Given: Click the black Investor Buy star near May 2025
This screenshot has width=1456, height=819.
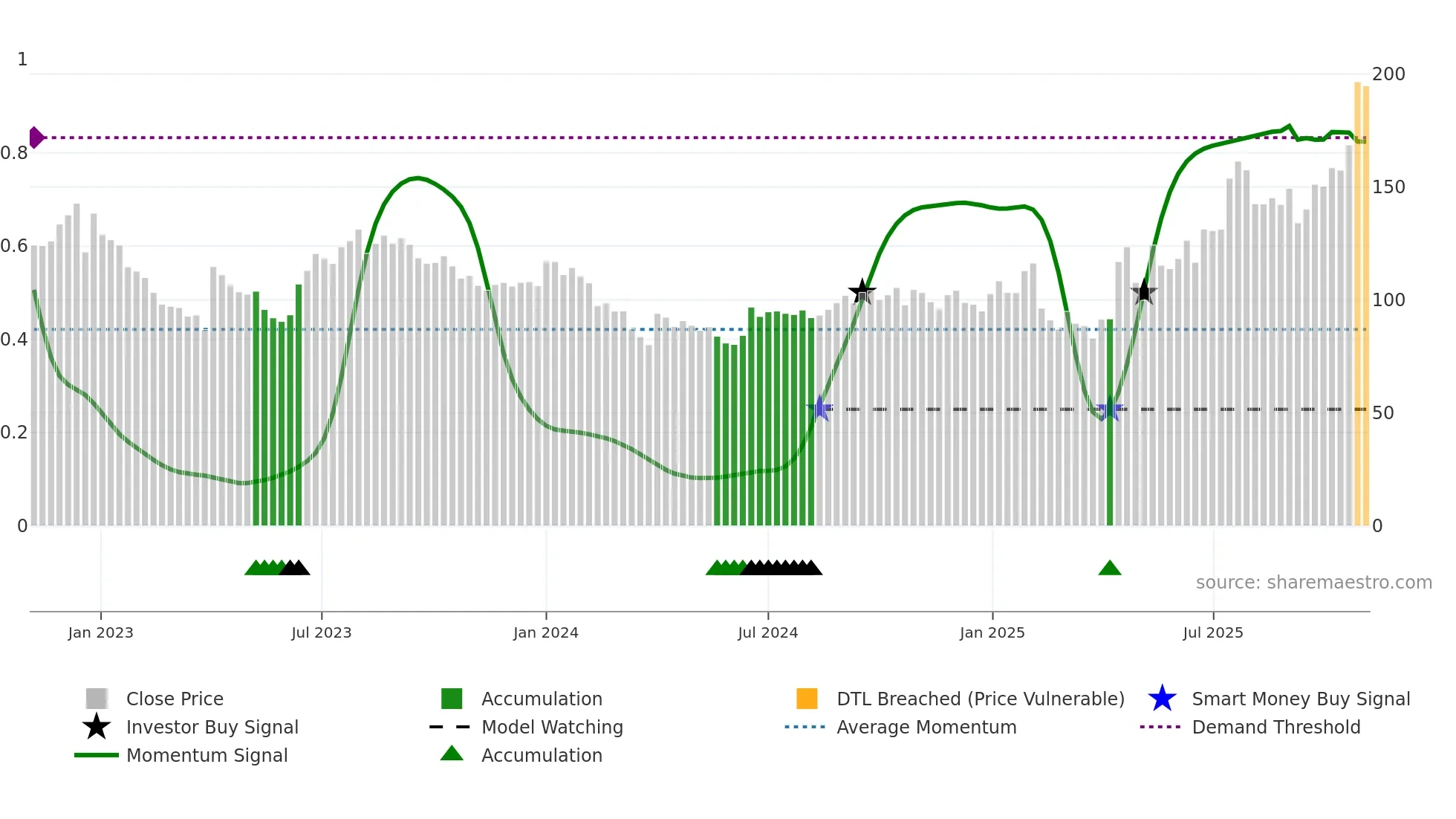Looking at the screenshot, I should tap(1144, 291).
